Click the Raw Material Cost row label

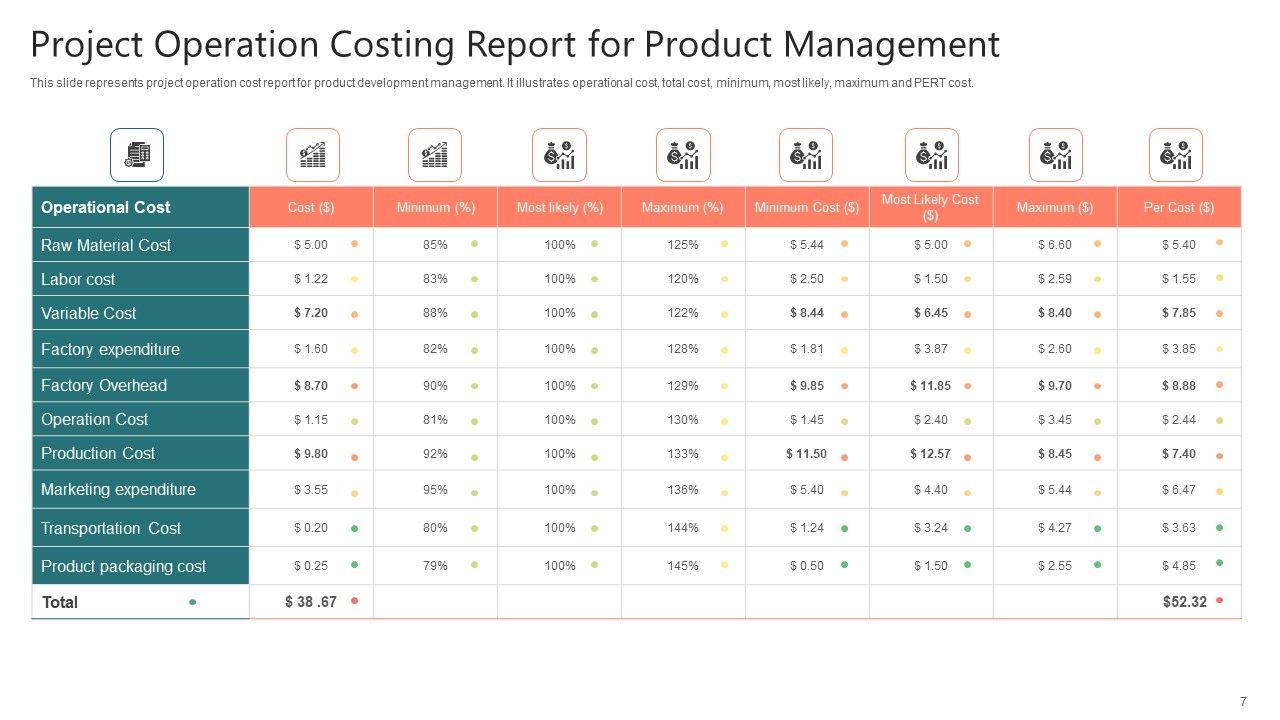[x=106, y=245]
